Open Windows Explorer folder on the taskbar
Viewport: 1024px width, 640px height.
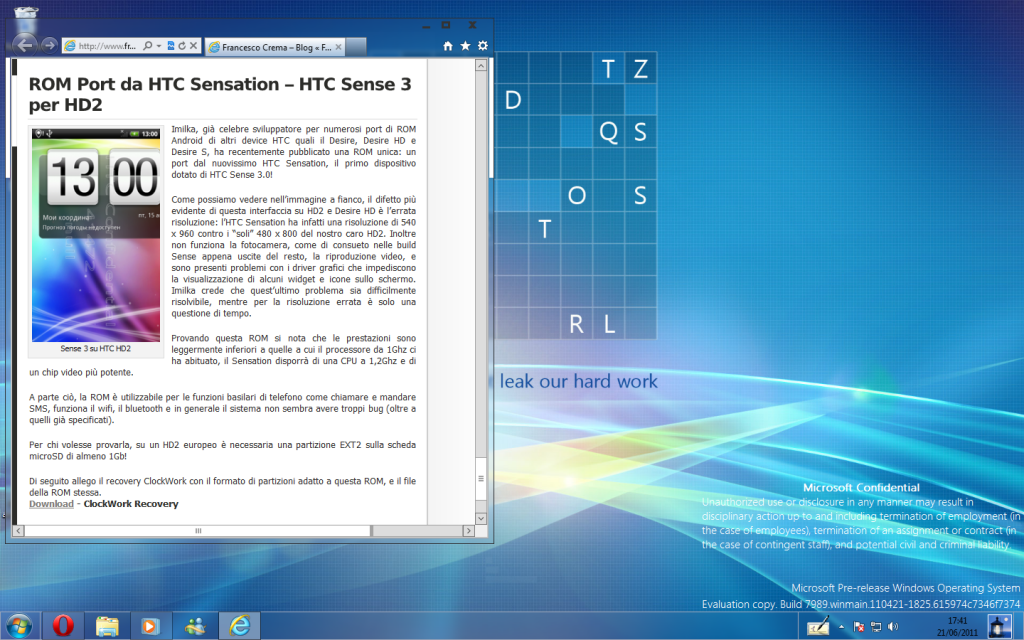pos(107,626)
